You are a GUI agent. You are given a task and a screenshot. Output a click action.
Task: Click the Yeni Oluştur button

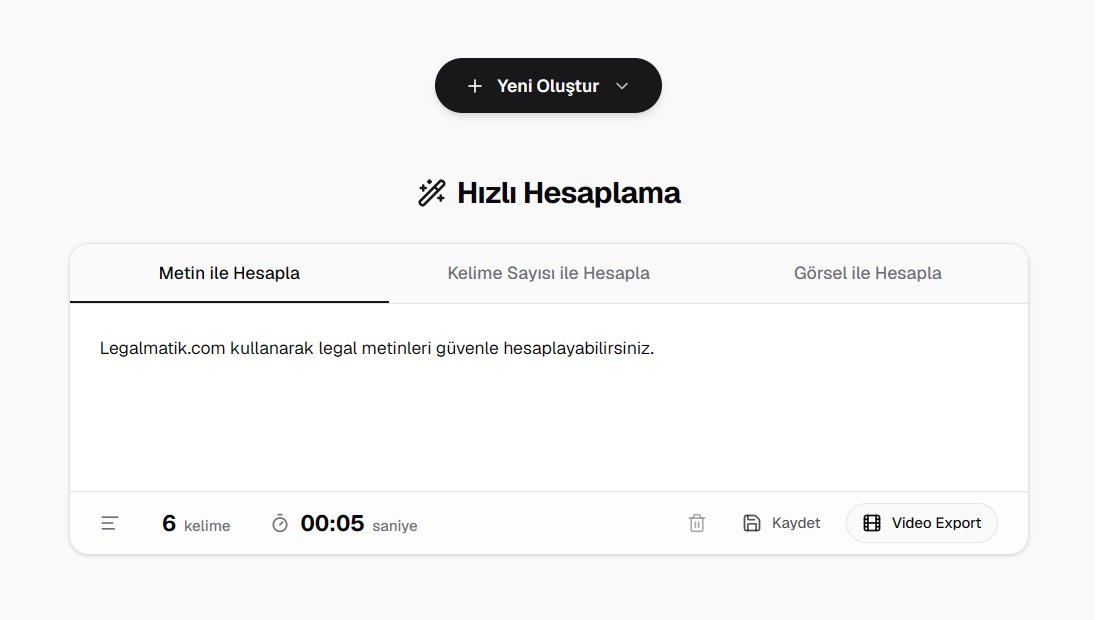(x=548, y=85)
